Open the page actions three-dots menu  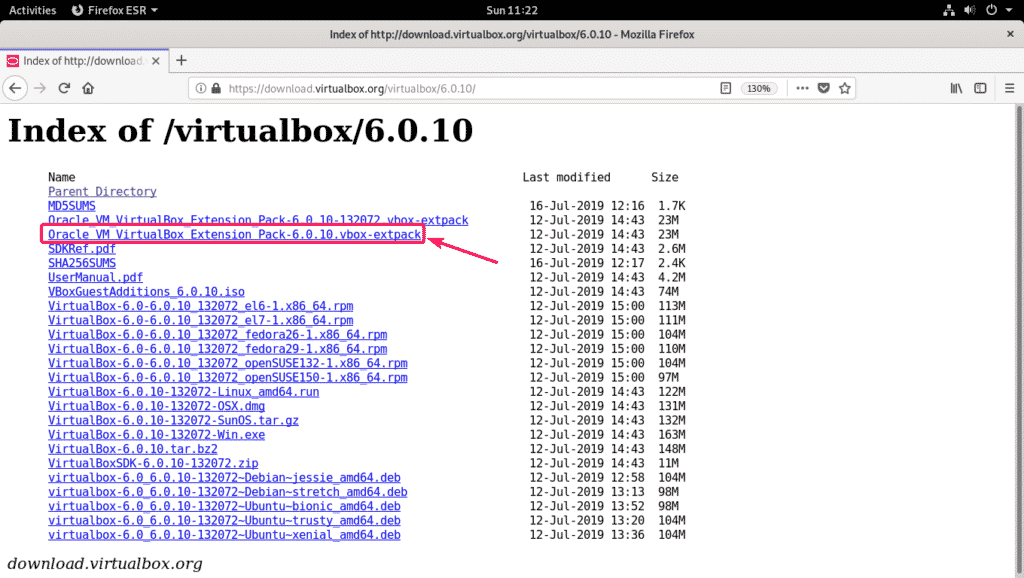(802, 88)
